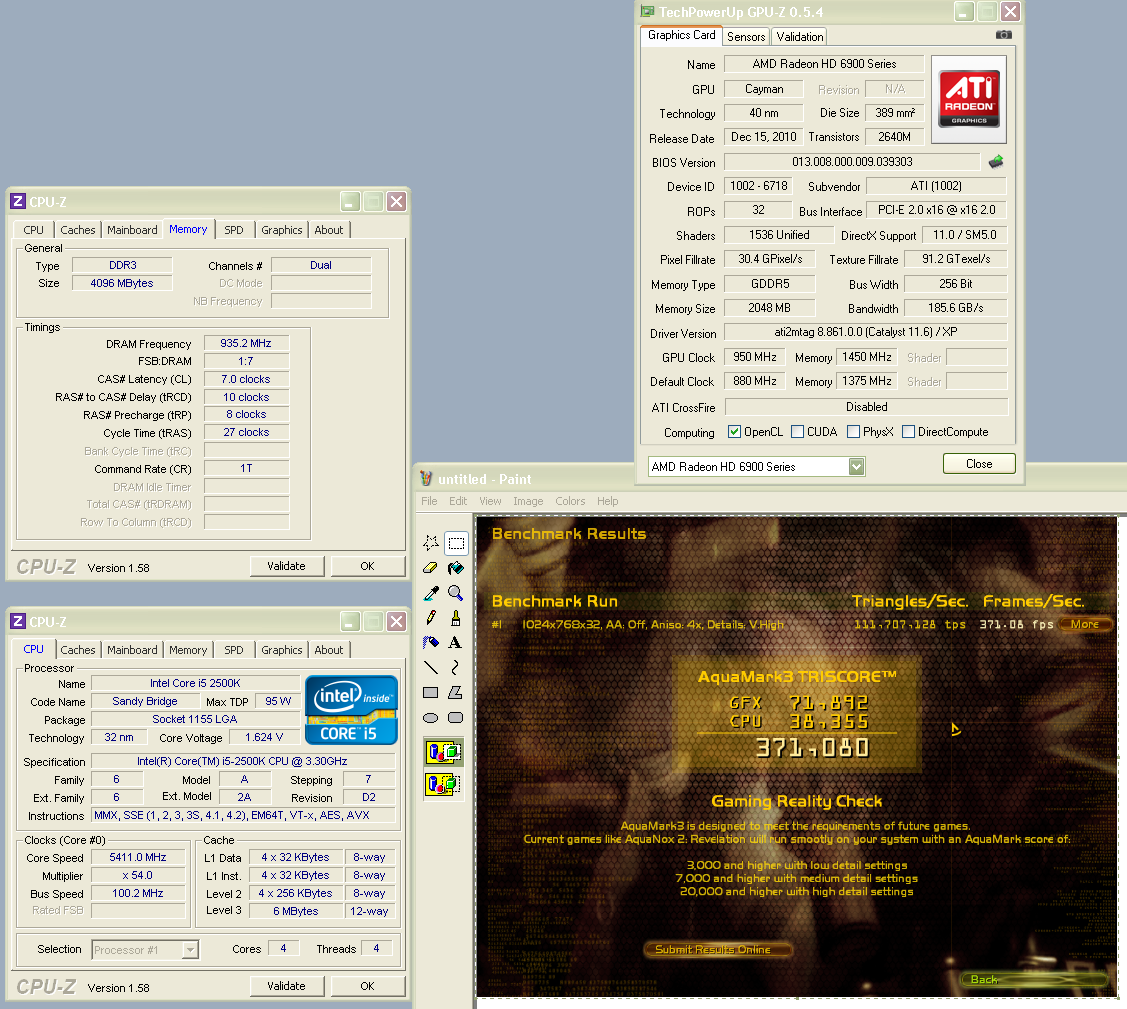Viewport: 1127px width, 1009px height.
Task: Select the Polygon shape tool in Paint
Action: coord(456,693)
